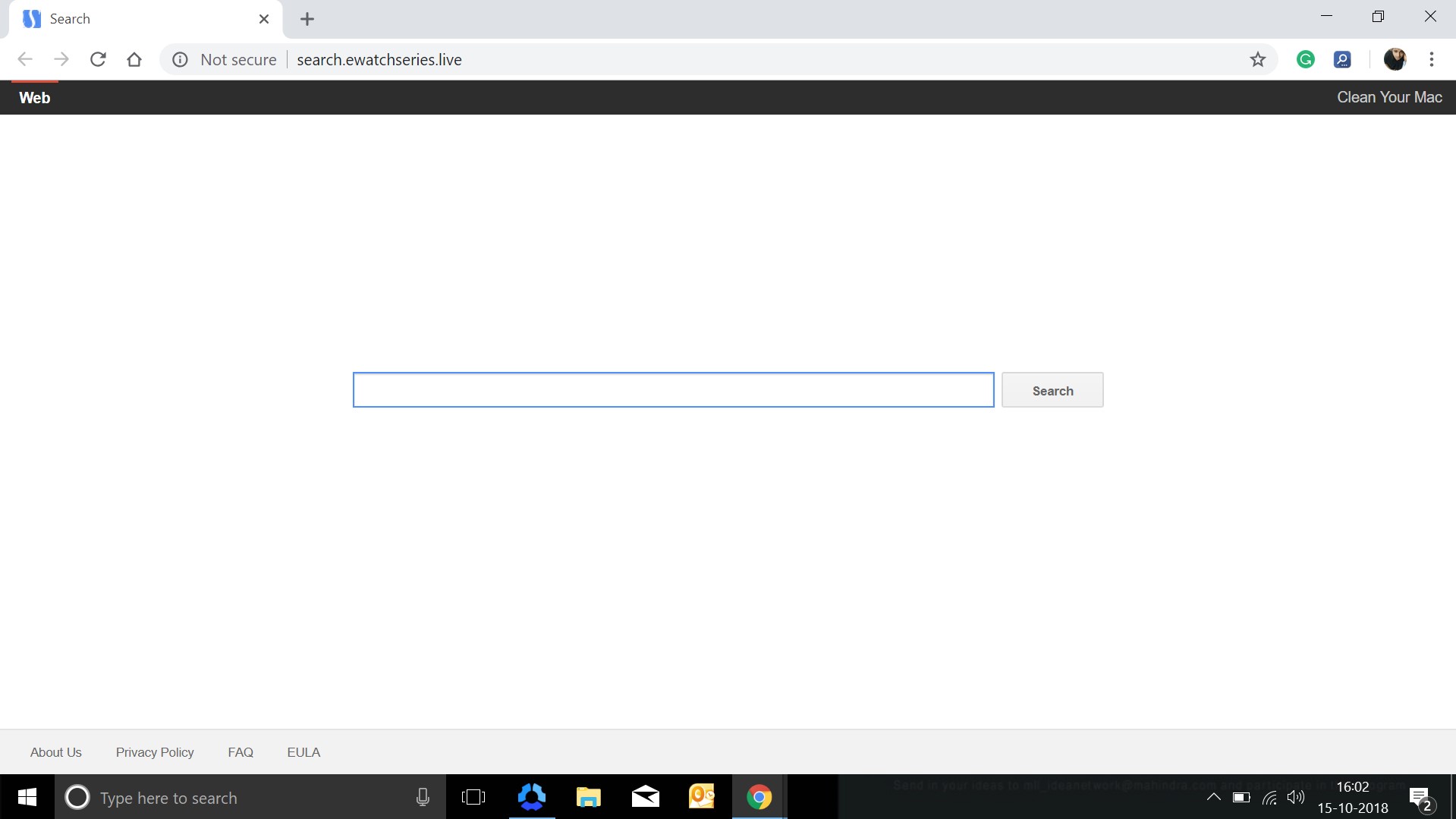Screen dimensions: 1456x819
Task: Open the browser home page
Action: tap(134, 59)
